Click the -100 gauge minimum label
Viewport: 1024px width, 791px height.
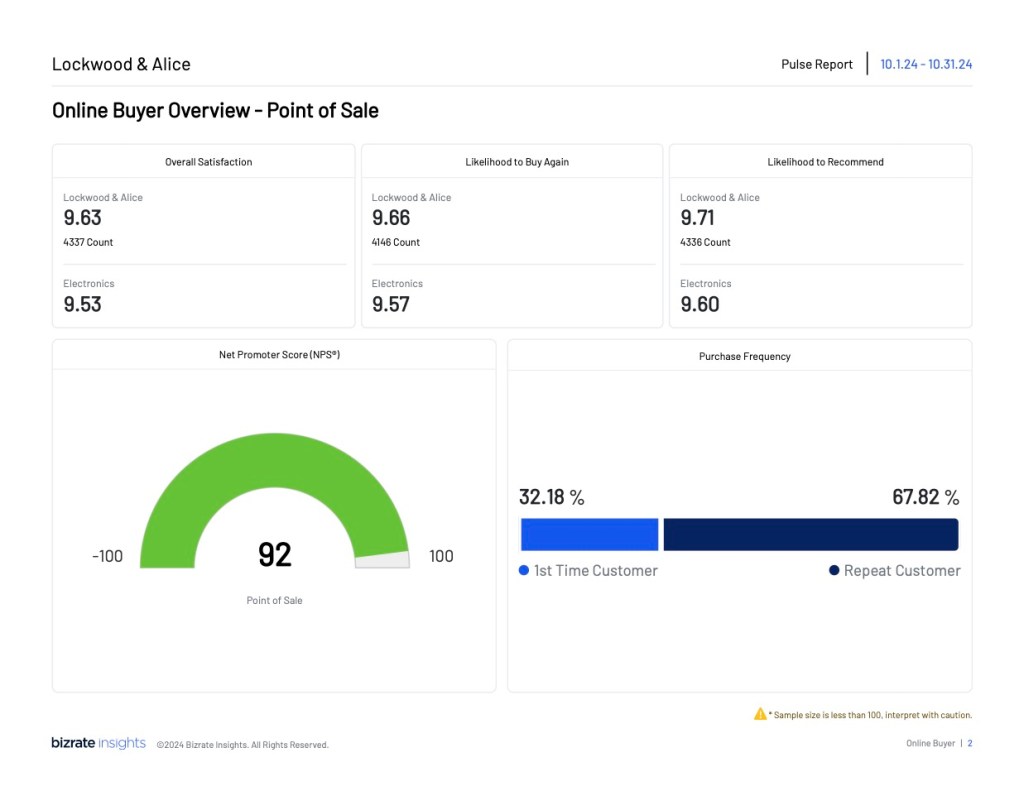point(108,557)
